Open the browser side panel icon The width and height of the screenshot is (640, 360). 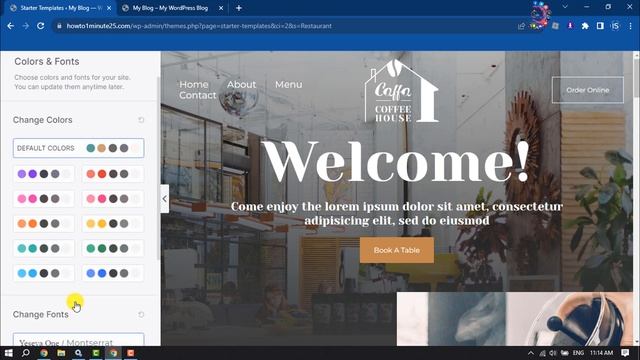tap(600, 26)
